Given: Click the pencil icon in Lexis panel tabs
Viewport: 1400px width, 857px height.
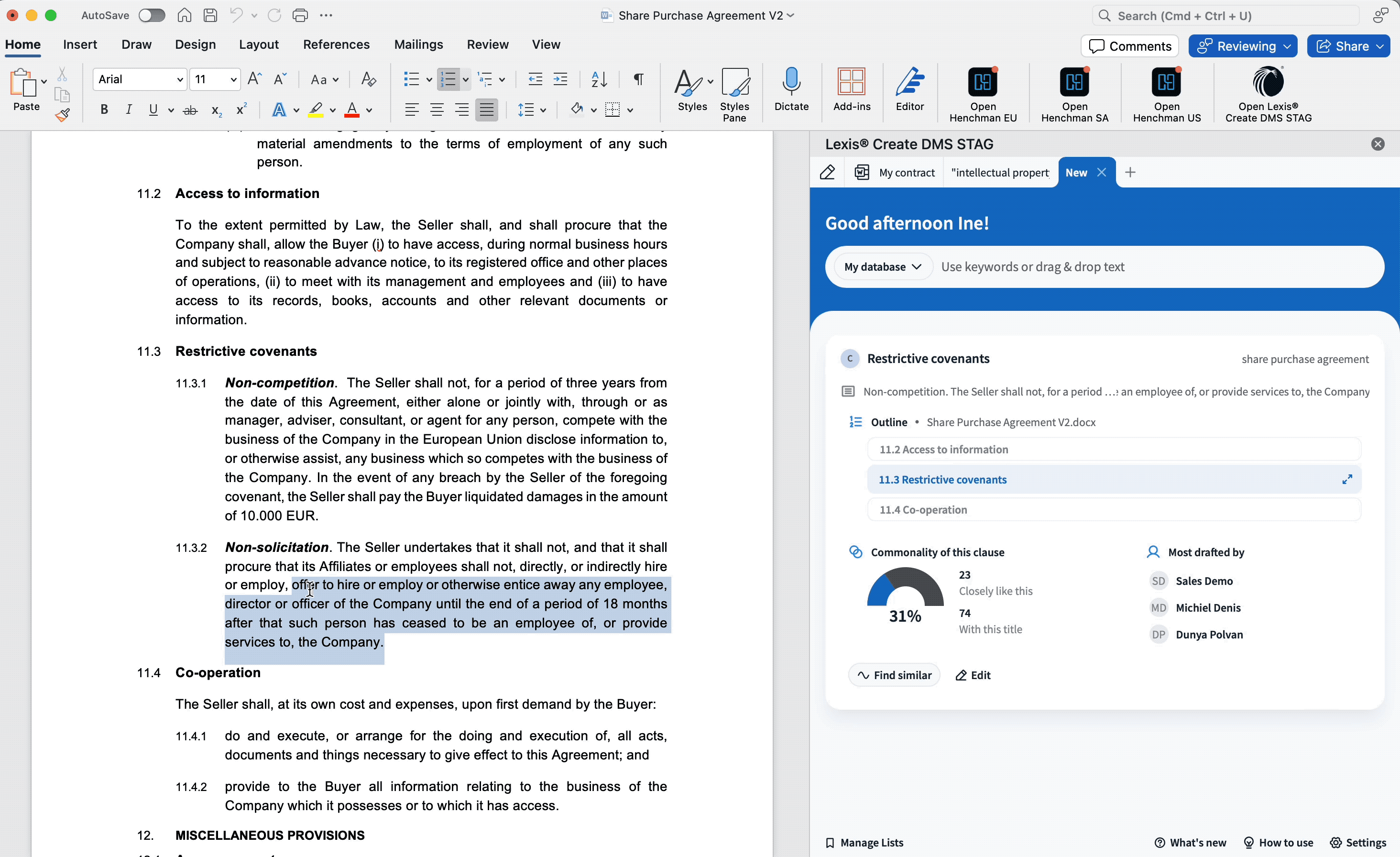Looking at the screenshot, I should 827,172.
